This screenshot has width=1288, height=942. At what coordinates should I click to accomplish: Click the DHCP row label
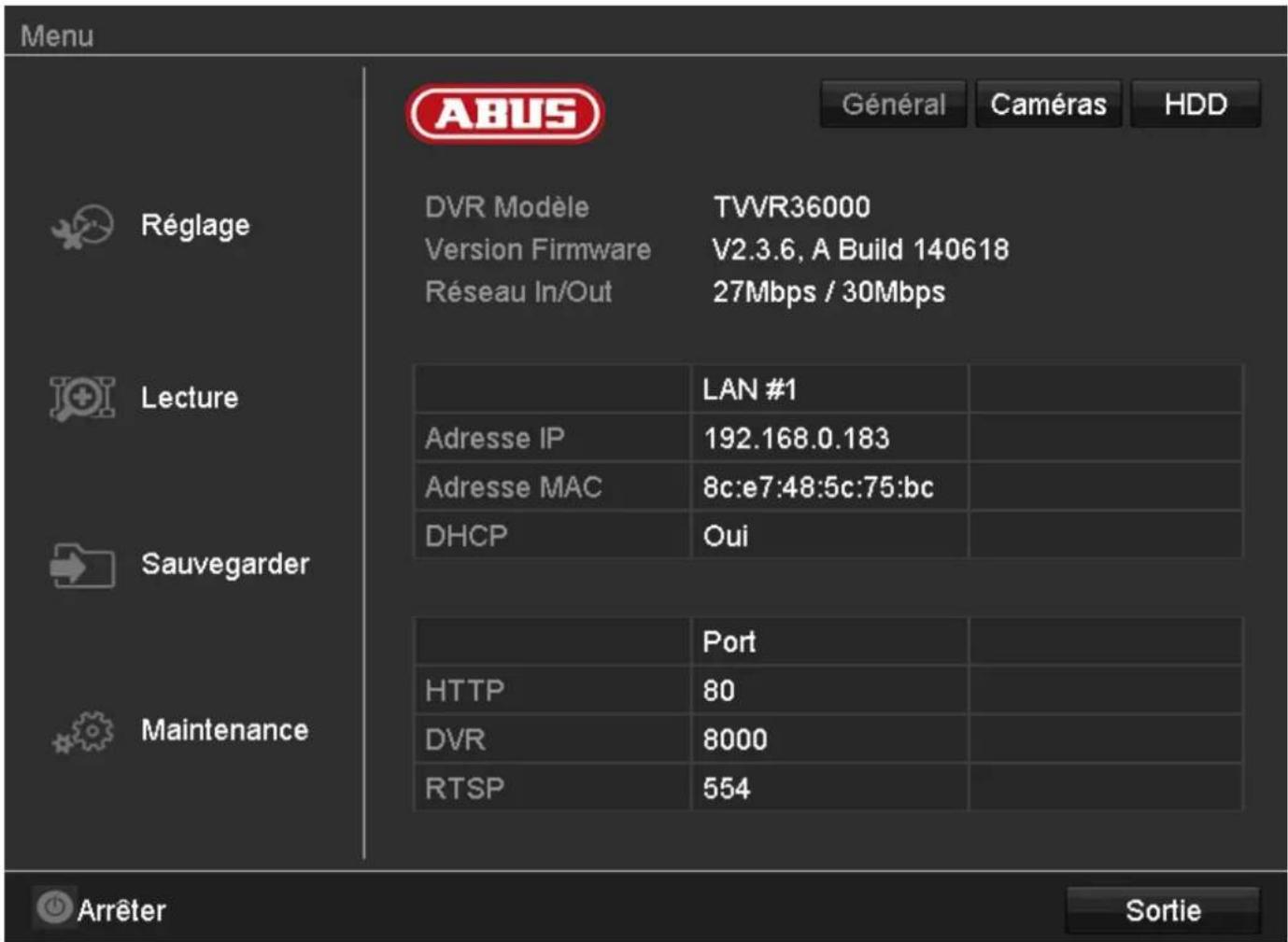click(x=466, y=536)
